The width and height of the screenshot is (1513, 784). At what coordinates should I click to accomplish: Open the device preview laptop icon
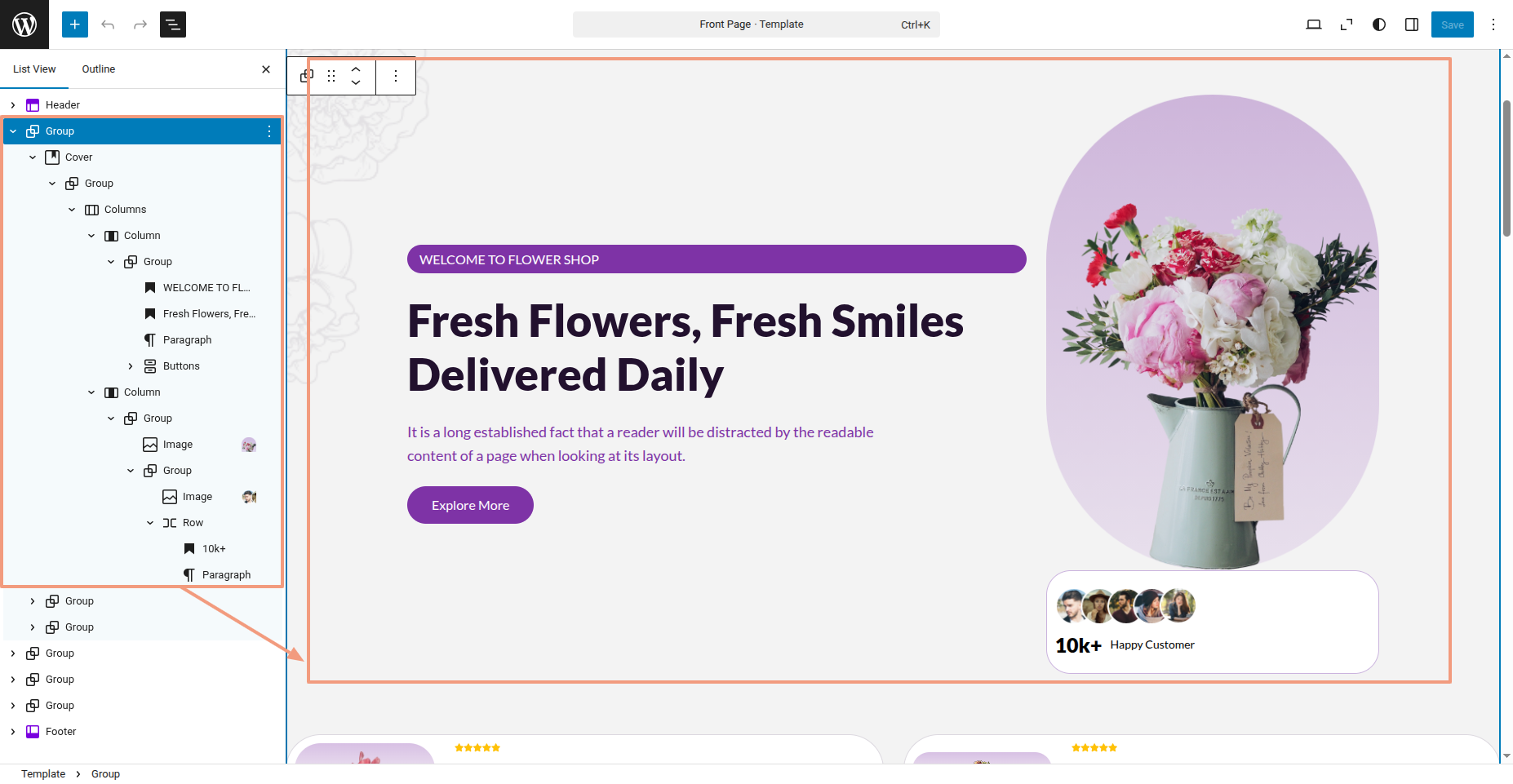[1314, 24]
